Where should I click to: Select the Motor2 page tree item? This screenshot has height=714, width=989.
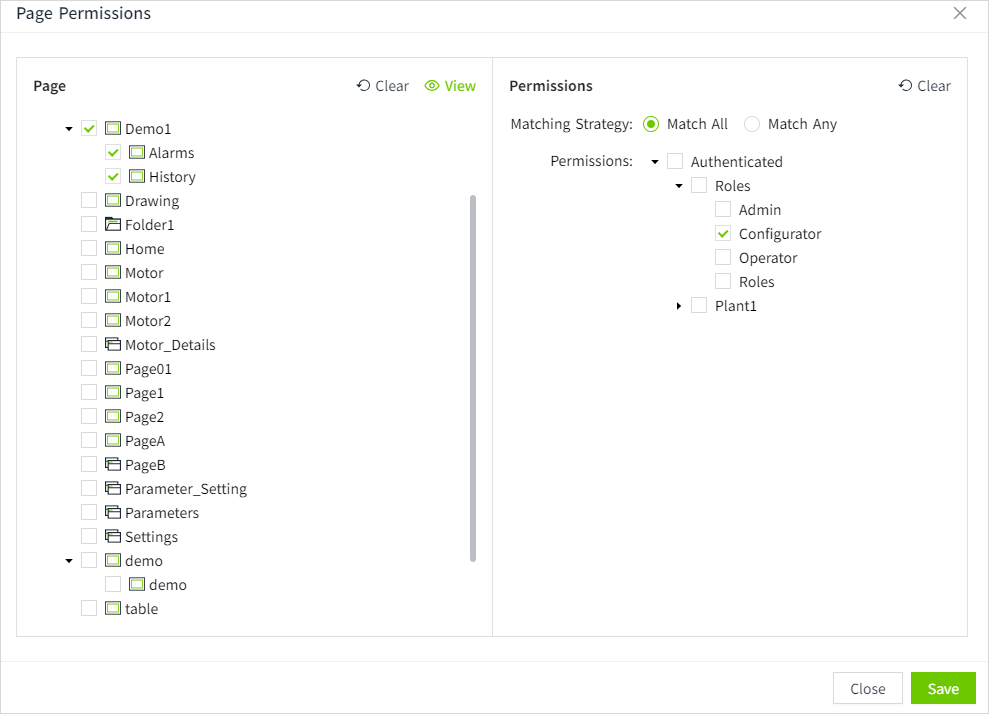[147, 321]
